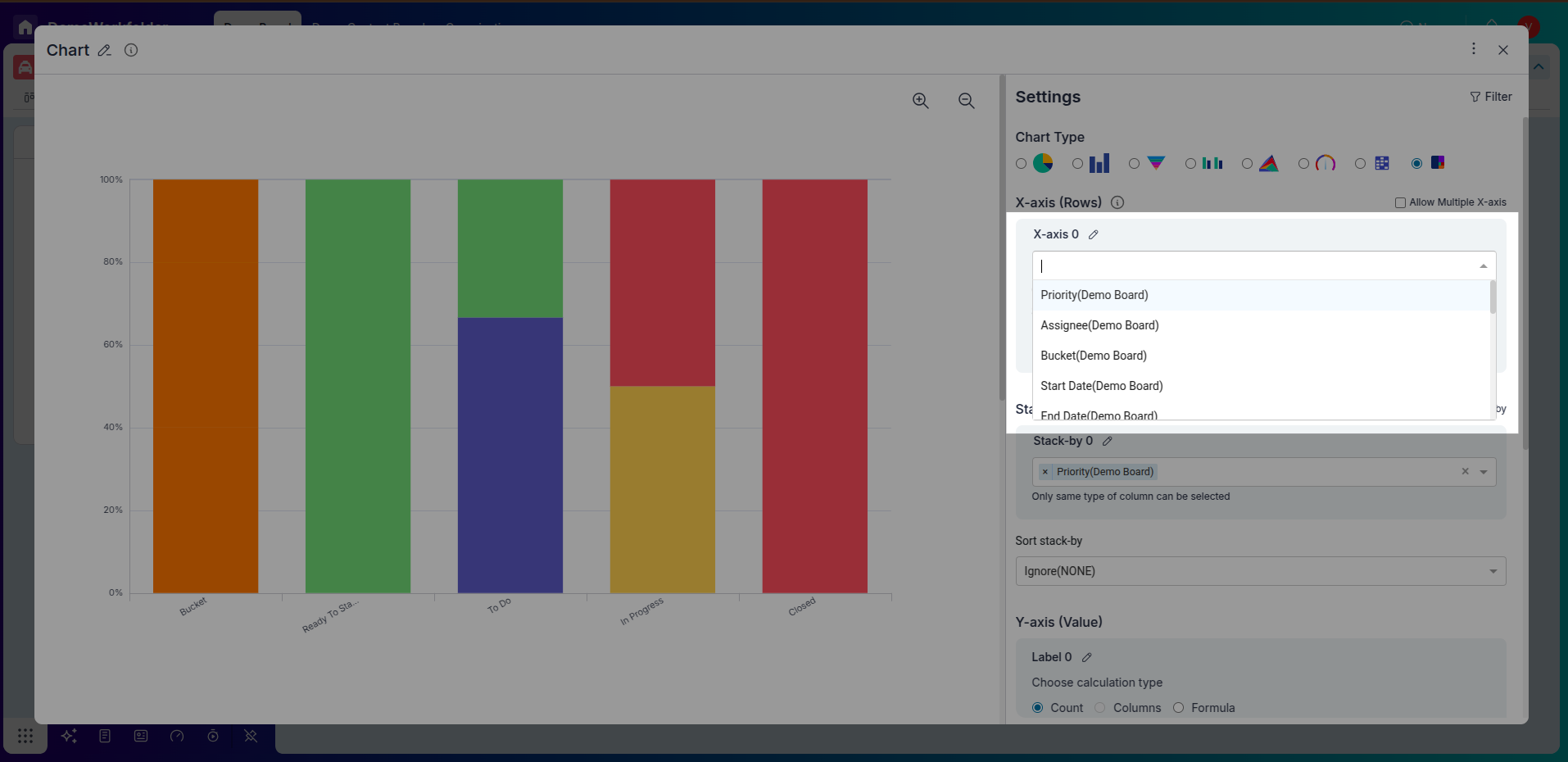The height and width of the screenshot is (762, 1568).
Task: Open the three-dot more options menu
Action: click(1474, 49)
